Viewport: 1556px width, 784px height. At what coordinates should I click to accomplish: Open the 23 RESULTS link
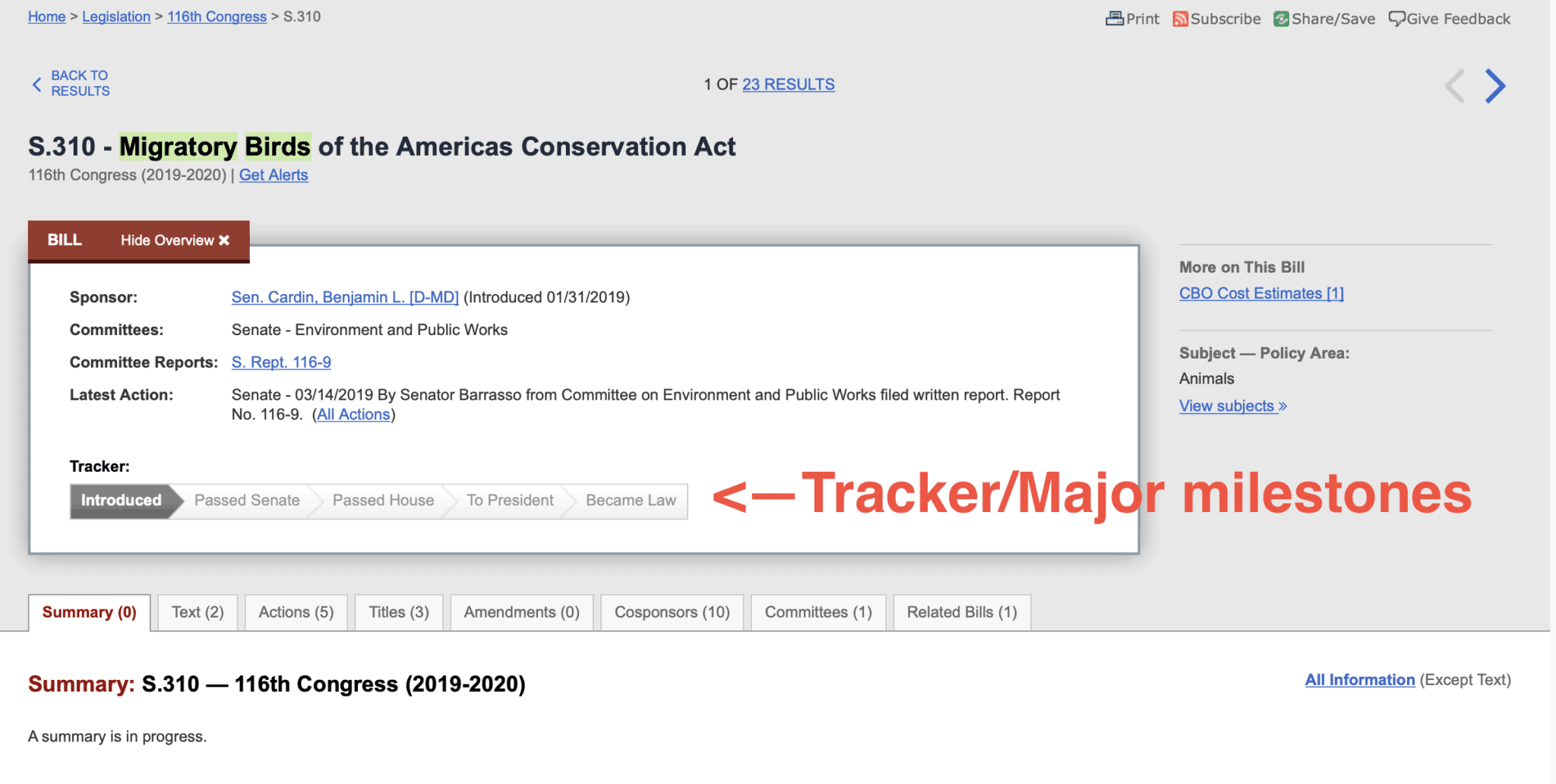point(788,84)
